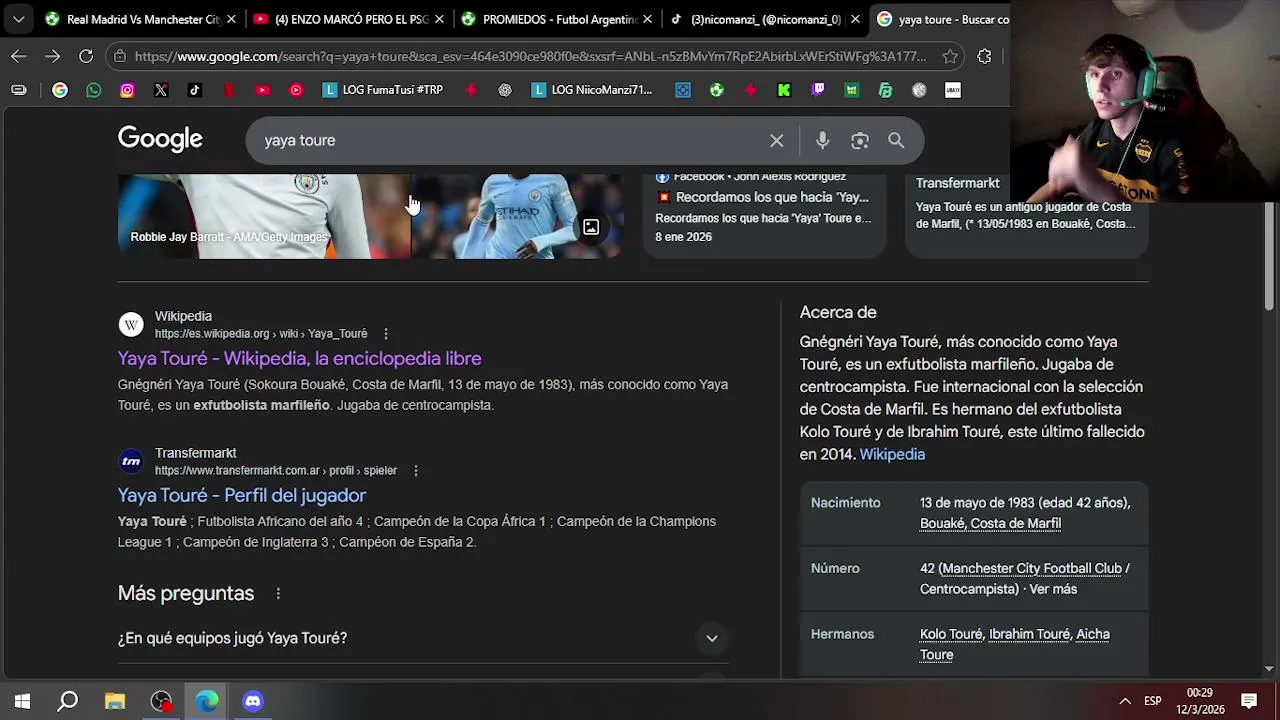Image resolution: width=1280 pixels, height=720 pixels.
Task: Click the scrollbar down arrow
Action: tap(1270, 668)
